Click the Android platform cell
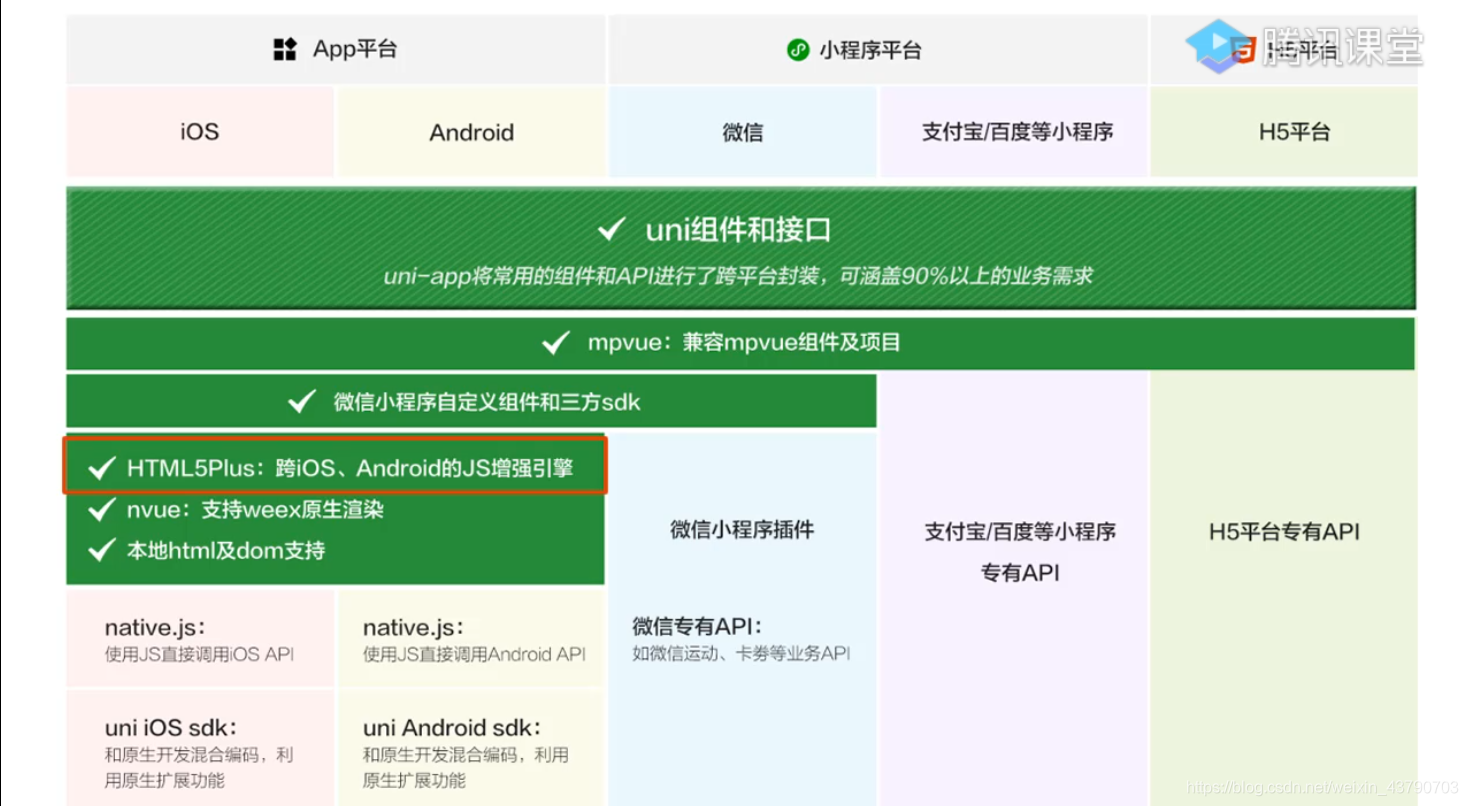 472,132
